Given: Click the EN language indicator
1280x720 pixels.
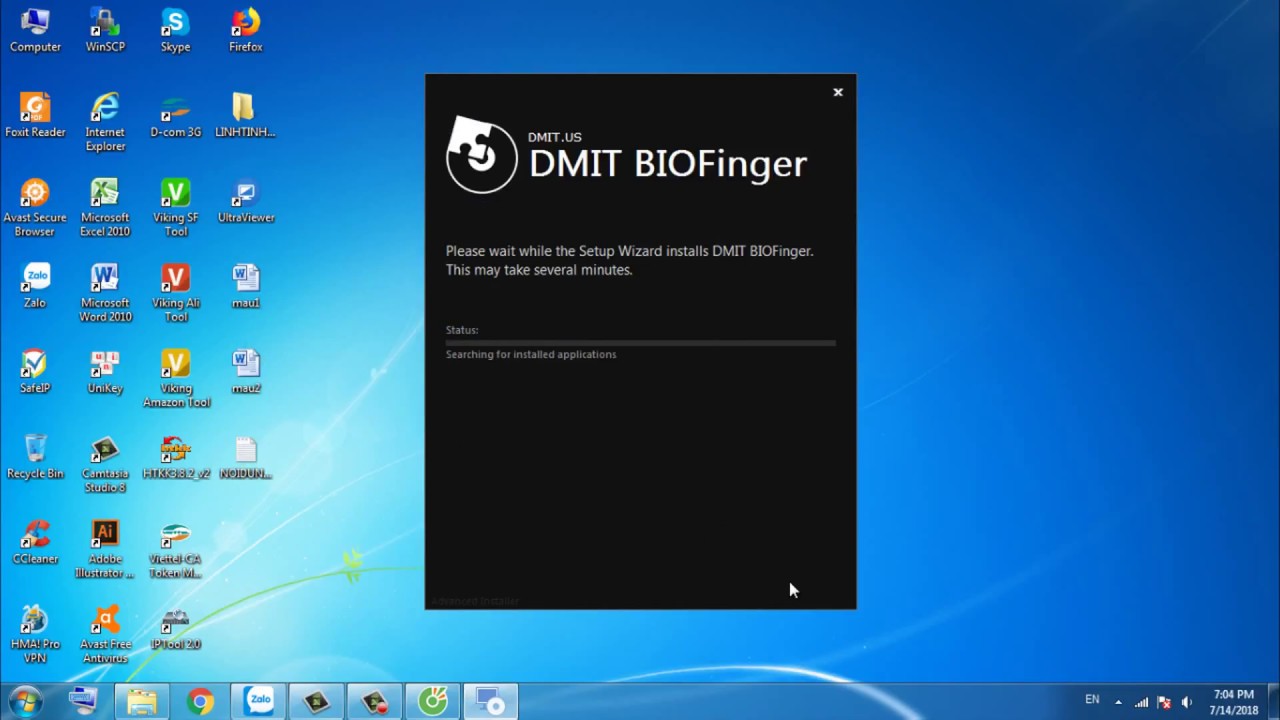Looking at the screenshot, I should point(1092,699).
